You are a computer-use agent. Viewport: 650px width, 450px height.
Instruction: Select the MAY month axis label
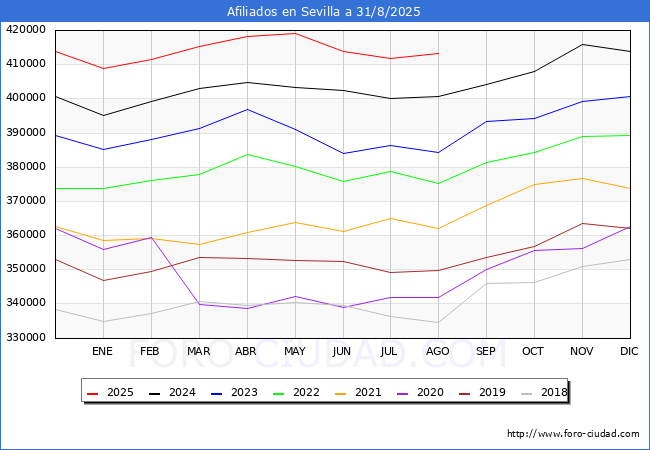pos(294,352)
